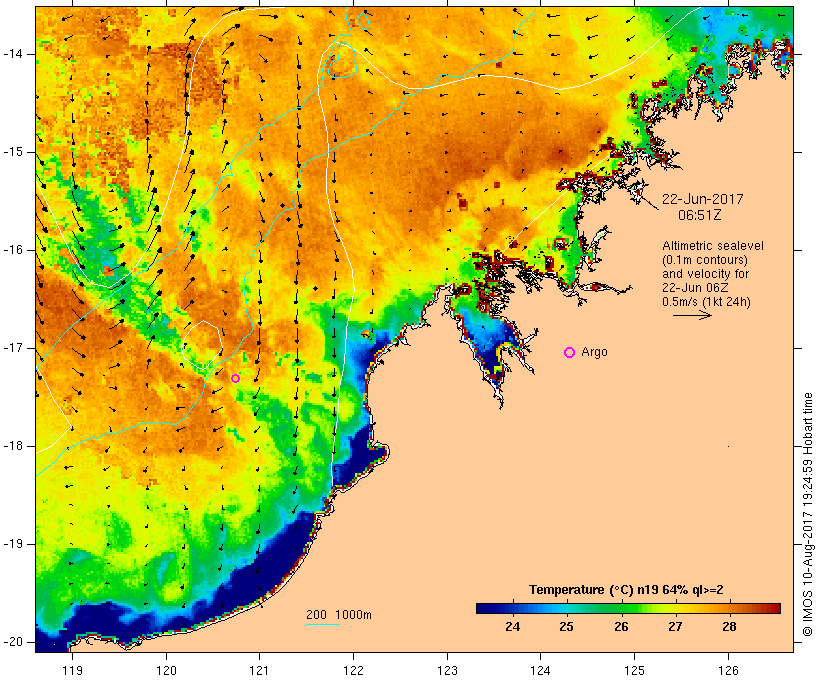Click the '0.5m/s (1kt 24h)' text

(706, 302)
